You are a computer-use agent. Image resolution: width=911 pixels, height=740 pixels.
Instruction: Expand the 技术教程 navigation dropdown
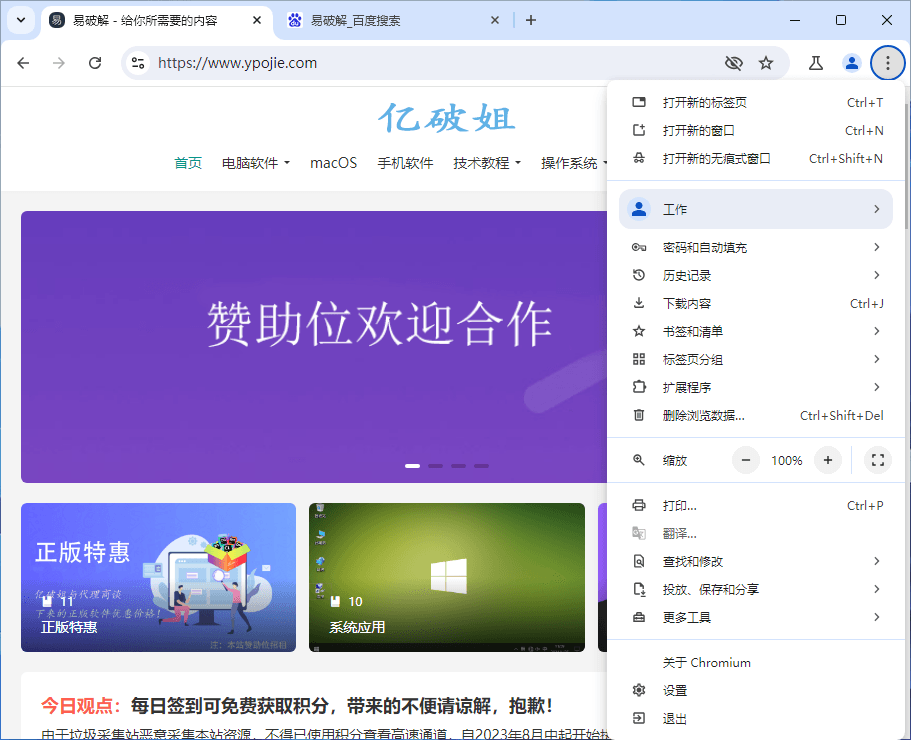[x=487, y=163]
